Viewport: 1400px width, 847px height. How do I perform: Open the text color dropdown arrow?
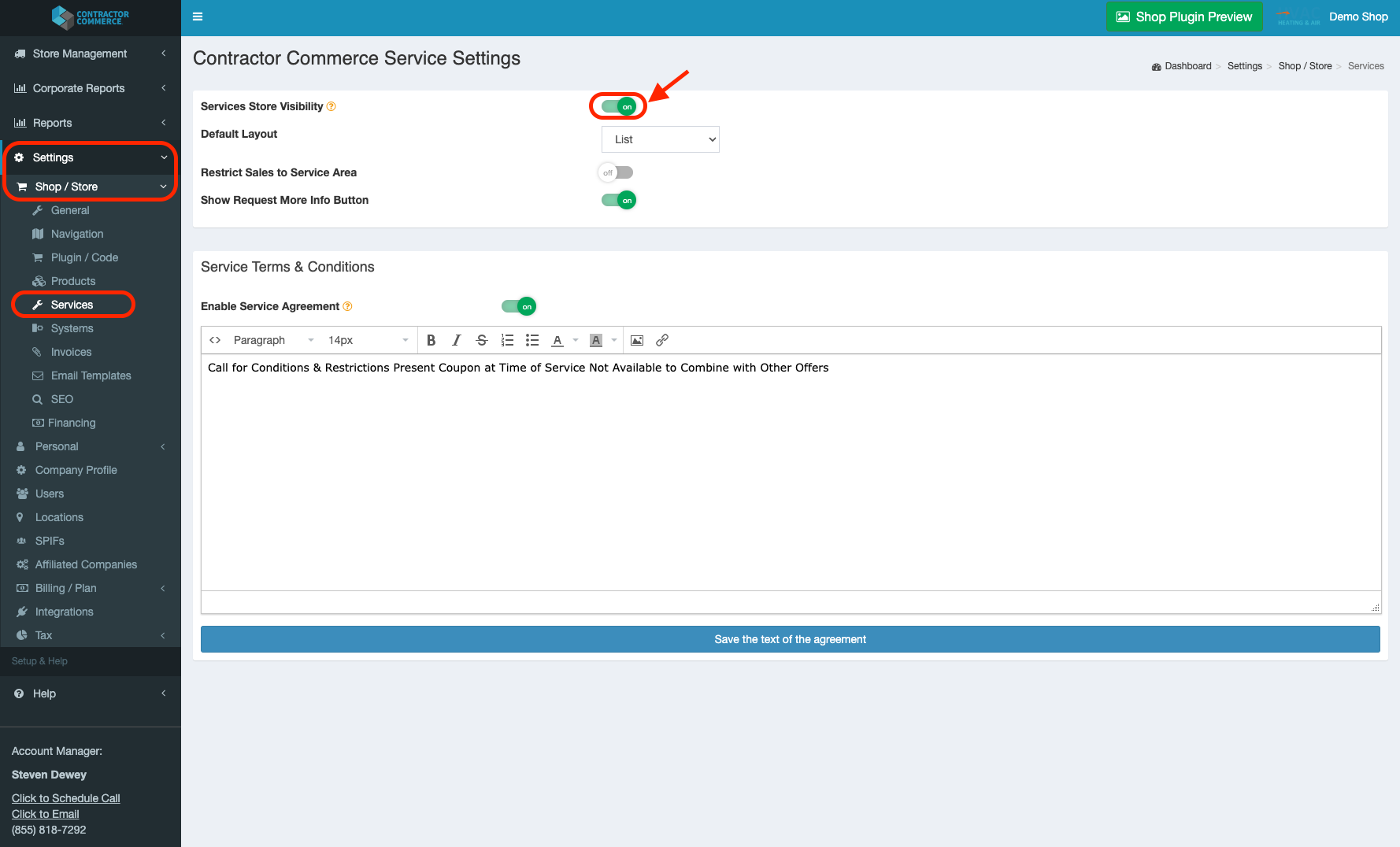(x=576, y=340)
